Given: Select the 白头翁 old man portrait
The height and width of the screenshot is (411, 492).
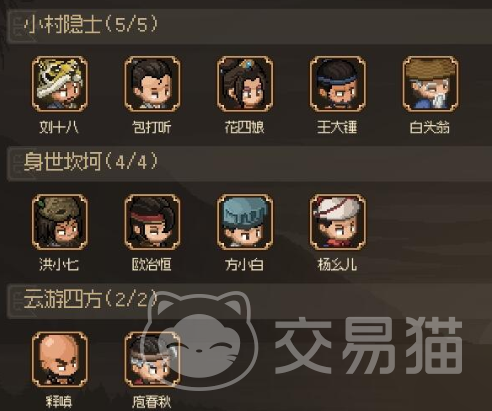Looking at the screenshot, I should (430, 84).
